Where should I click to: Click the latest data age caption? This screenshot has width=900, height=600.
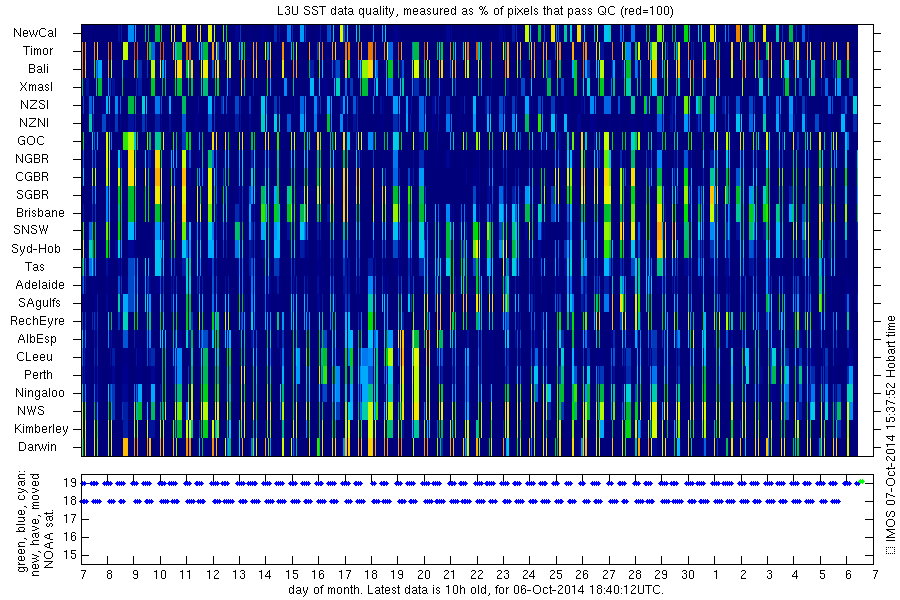pos(476,590)
